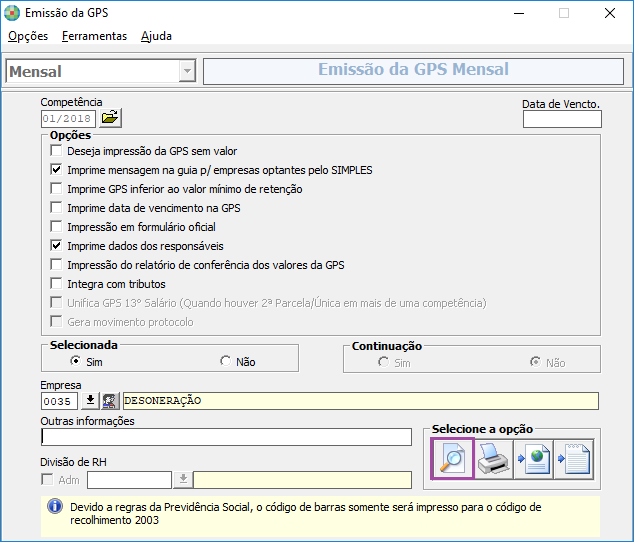Click the blue info icon in the notice
This screenshot has width=634, height=542.
tap(55, 506)
